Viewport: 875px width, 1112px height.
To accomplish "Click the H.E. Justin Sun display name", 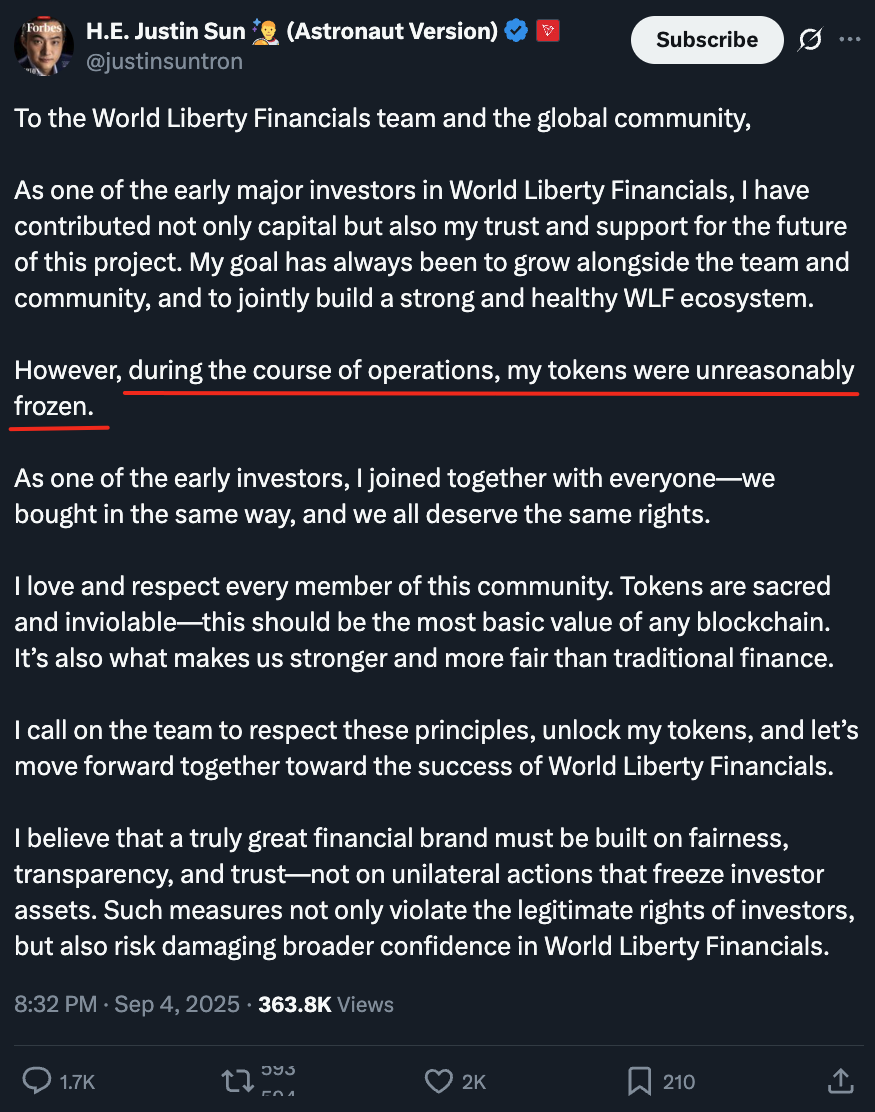I will click(165, 31).
